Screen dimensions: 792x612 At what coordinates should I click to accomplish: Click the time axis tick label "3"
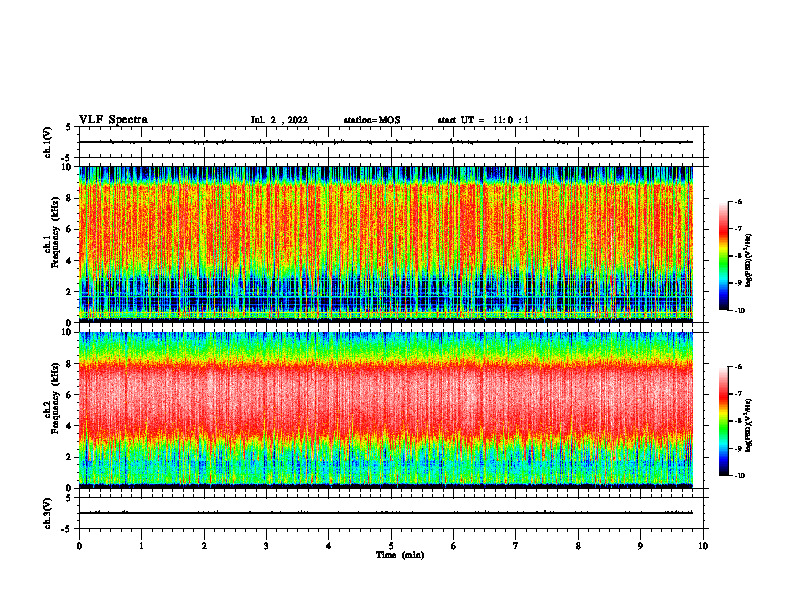click(266, 546)
